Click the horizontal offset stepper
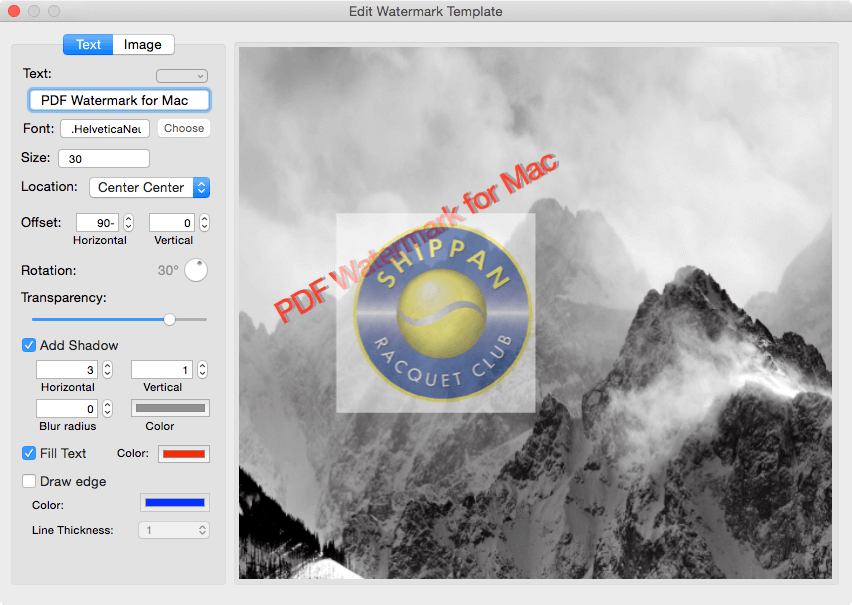The width and height of the screenshot is (852, 605). (128, 223)
